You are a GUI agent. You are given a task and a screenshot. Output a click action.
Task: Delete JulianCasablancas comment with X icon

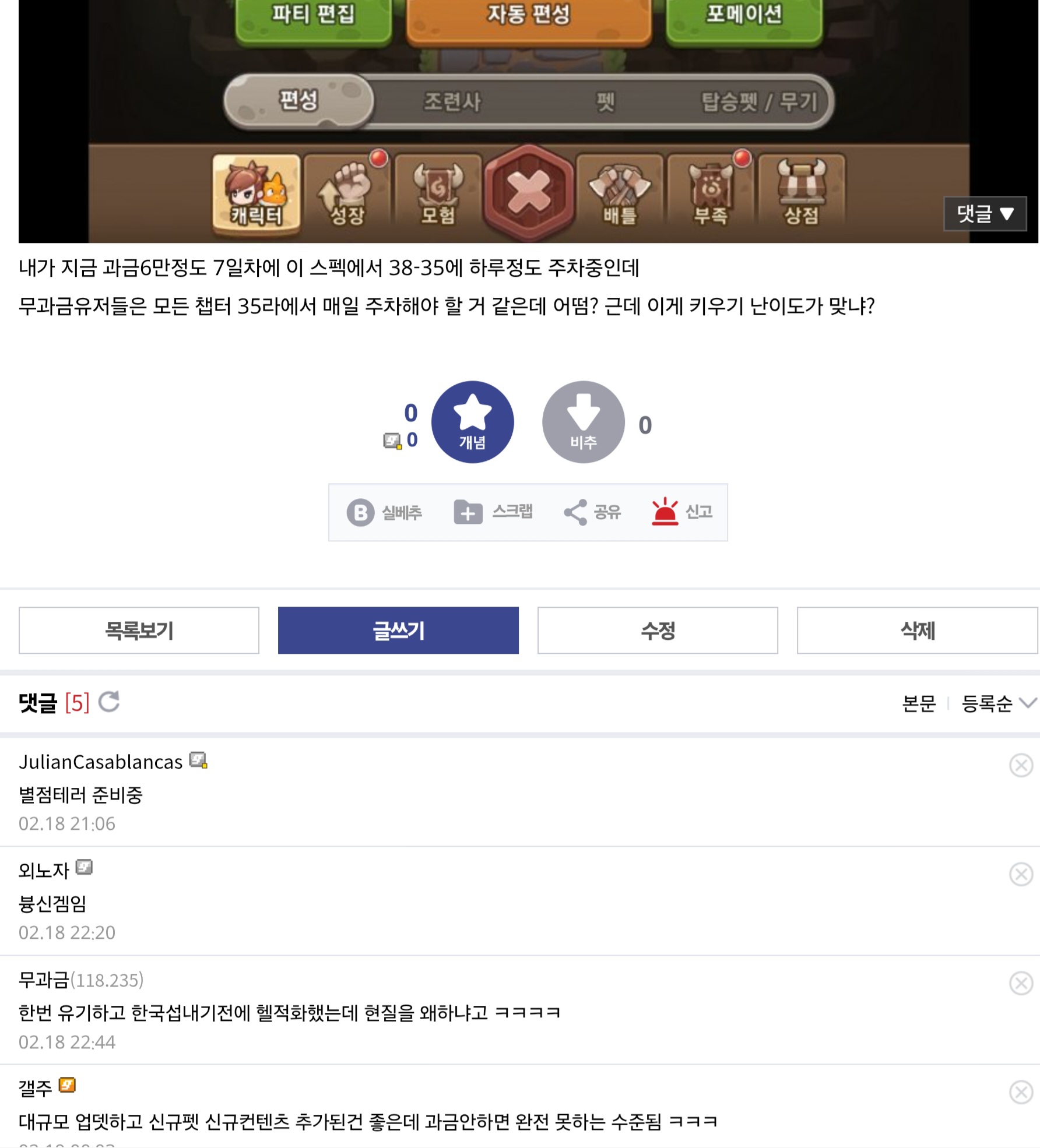(1021, 765)
